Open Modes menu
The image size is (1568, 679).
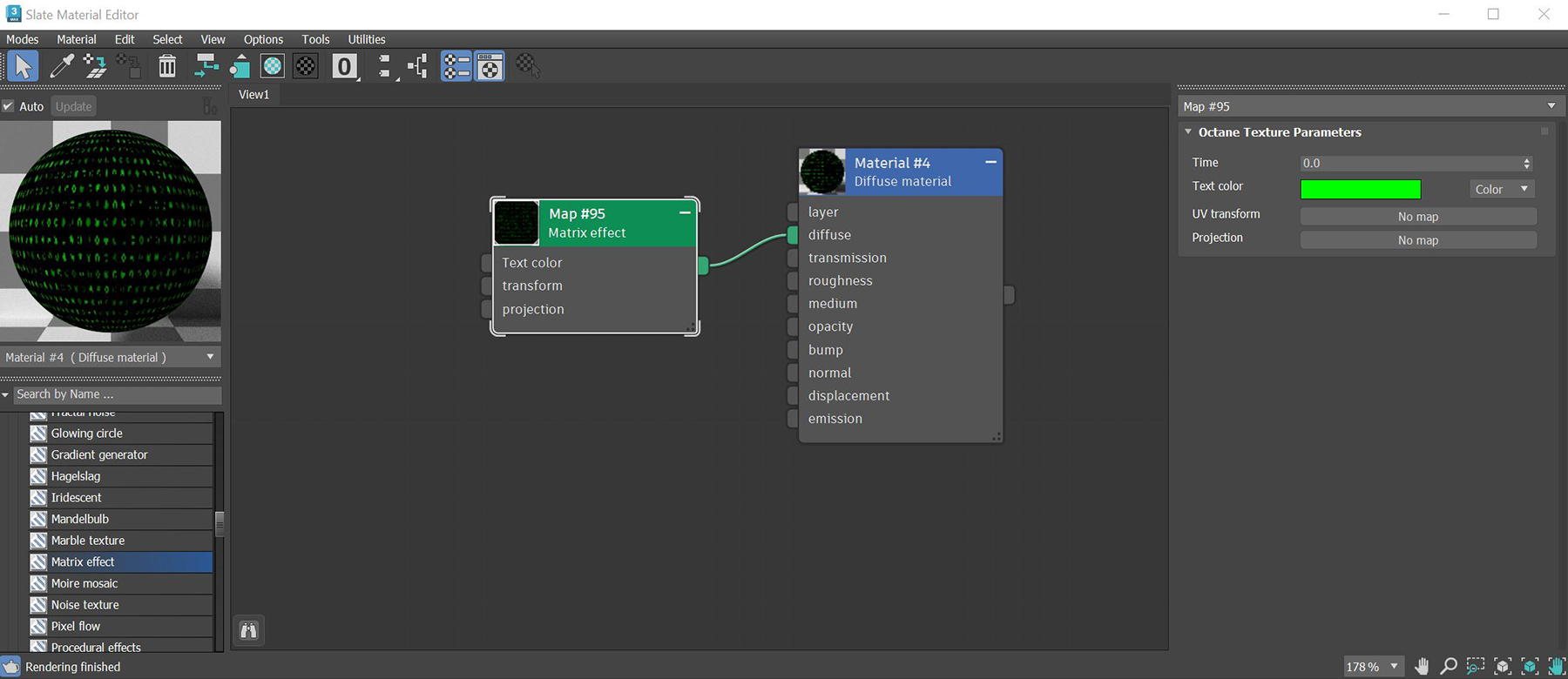click(23, 39)
